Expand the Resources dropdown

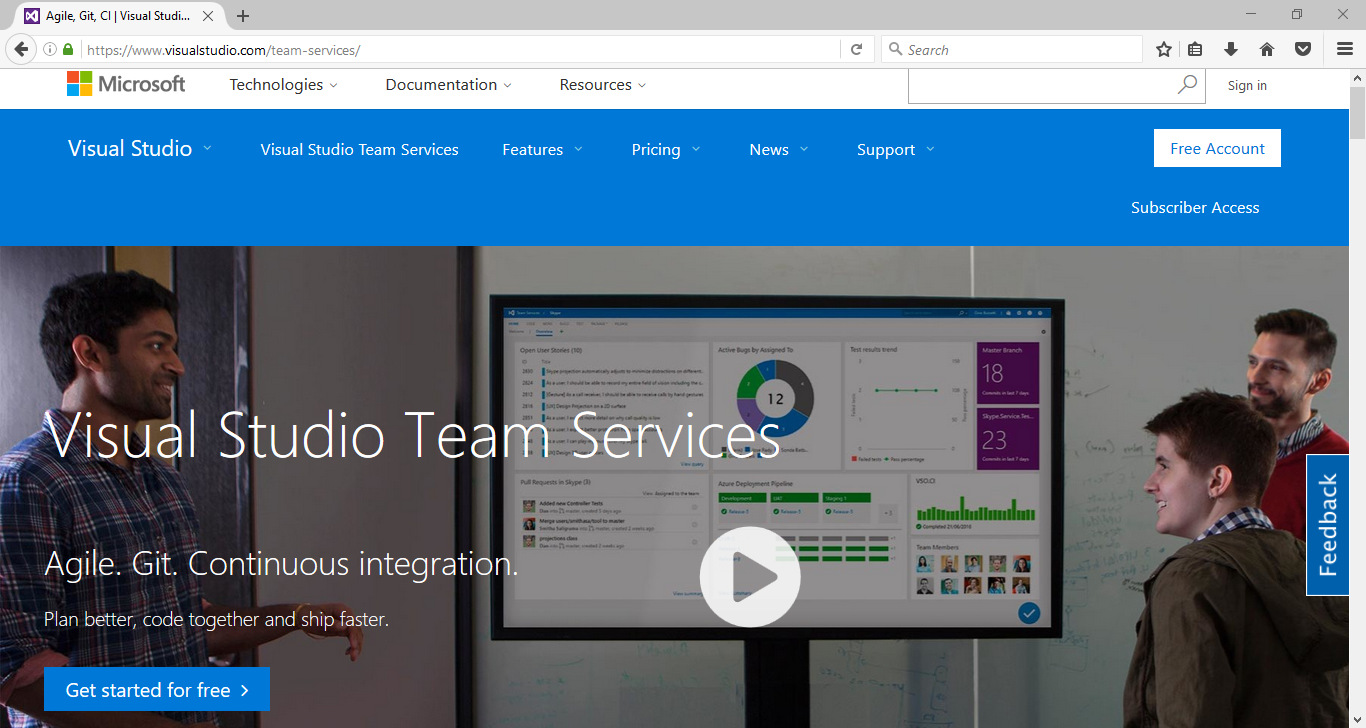point(603,85)
